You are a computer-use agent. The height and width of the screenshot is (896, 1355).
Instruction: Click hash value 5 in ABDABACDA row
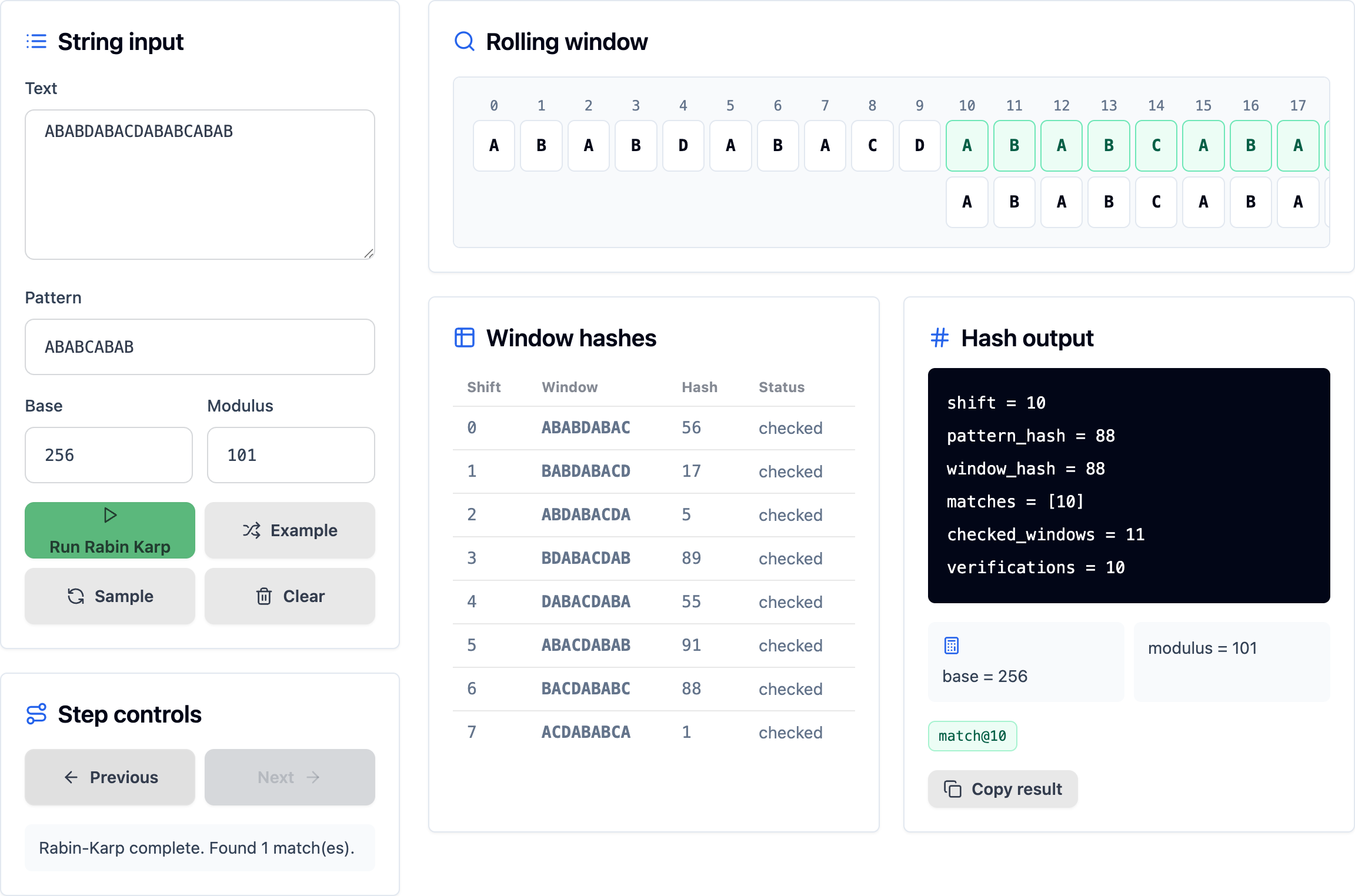(x=686, y=515)
